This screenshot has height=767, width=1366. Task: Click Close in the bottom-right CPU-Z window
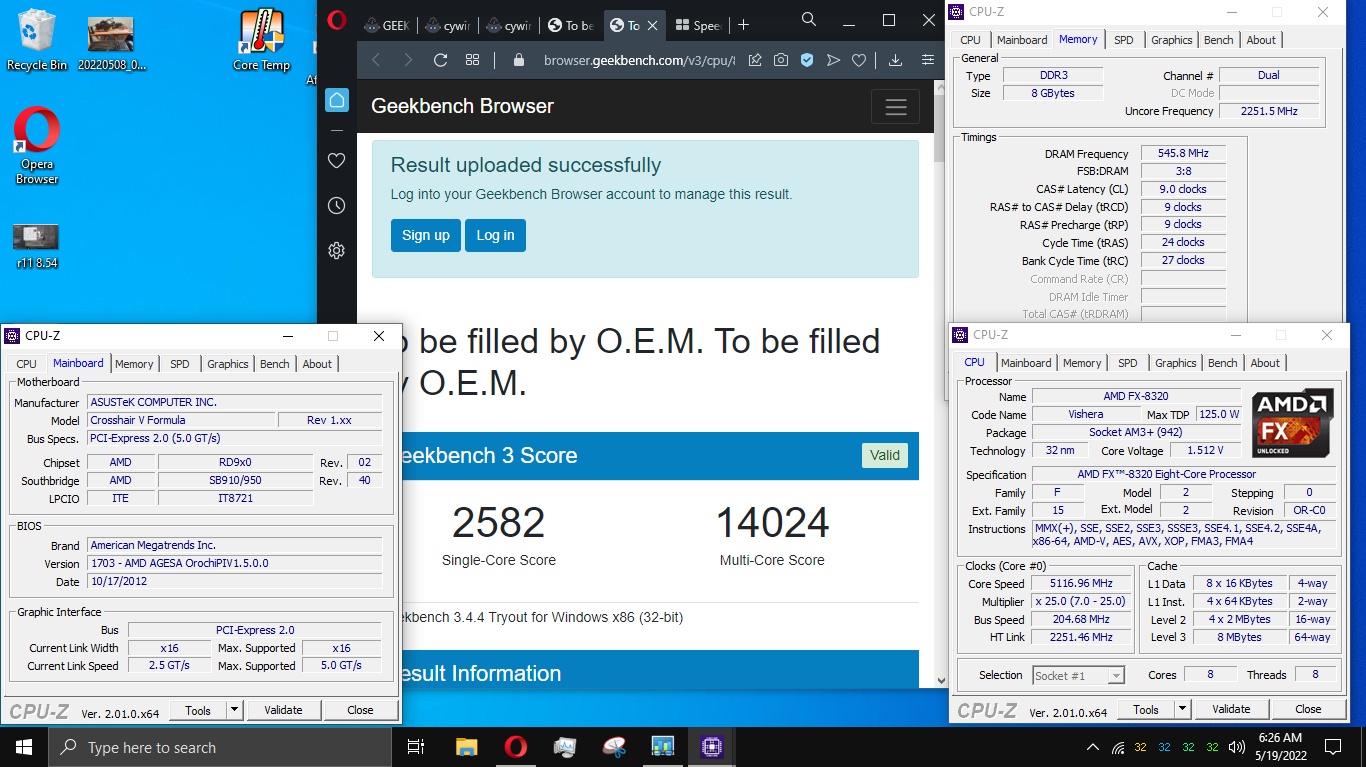[1308, 709]
